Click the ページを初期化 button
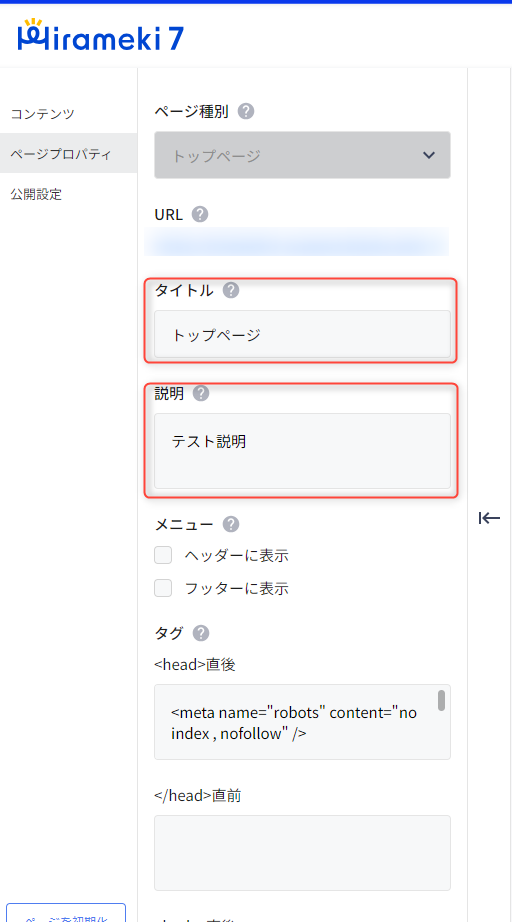Image resolution: width=512 pixels, height=922 pixels. pos(66,912)
